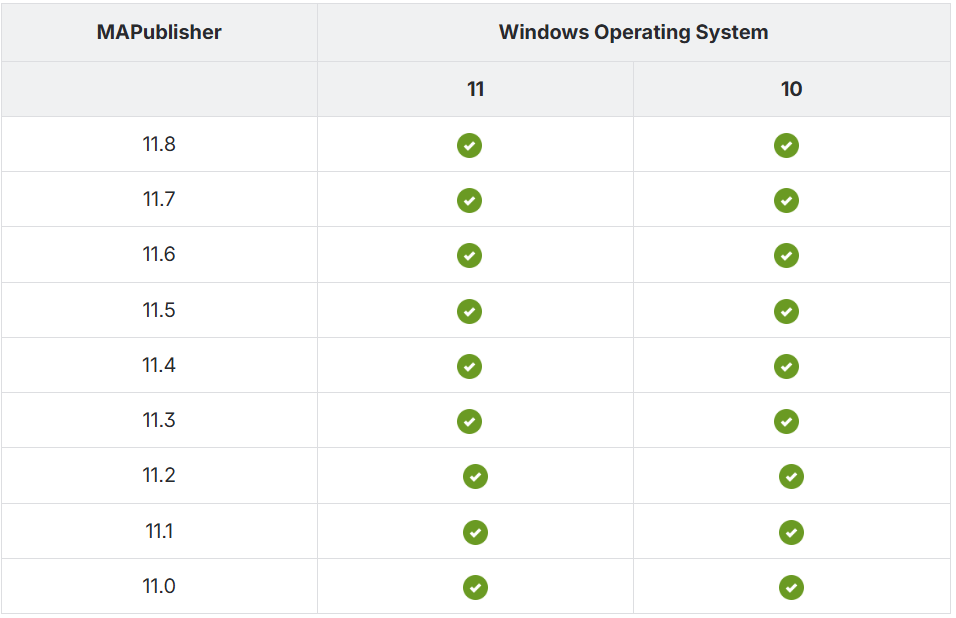Select the MAPublisher version 11.5 cell
The width and height of the screenshot is (956, 618).
pyautogui.click(x=159, y=310)
